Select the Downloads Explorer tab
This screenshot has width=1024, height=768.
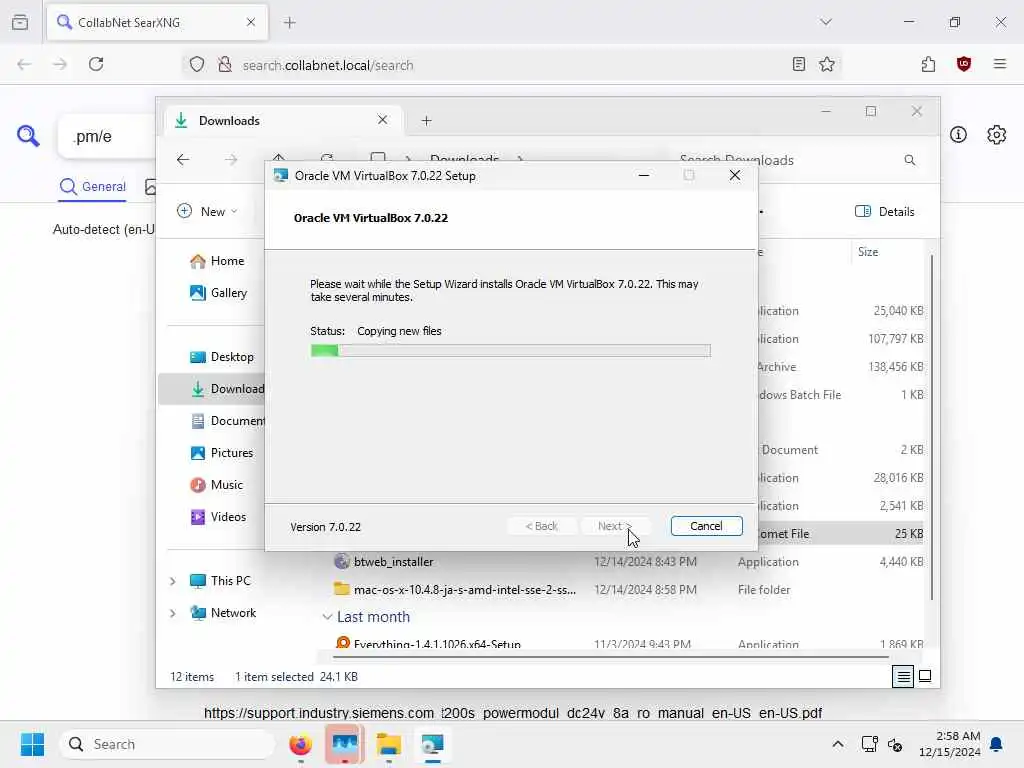(x=283, y=120)
